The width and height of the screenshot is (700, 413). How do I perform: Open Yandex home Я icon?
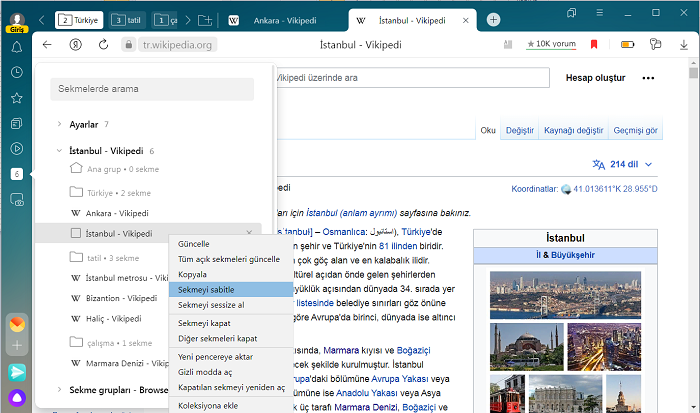[75, 45]
